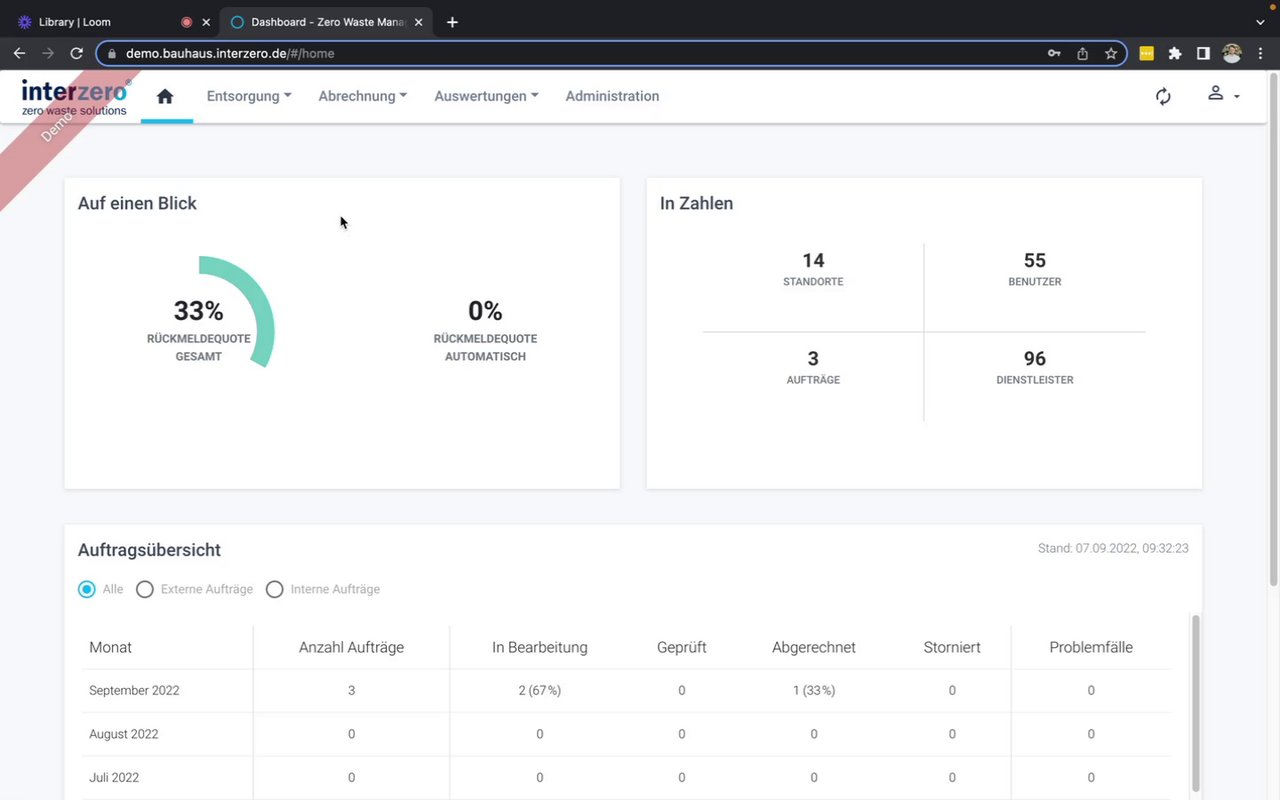Click the Loom tab recording indicator
Screen dimensions: 1280x800
186,22
